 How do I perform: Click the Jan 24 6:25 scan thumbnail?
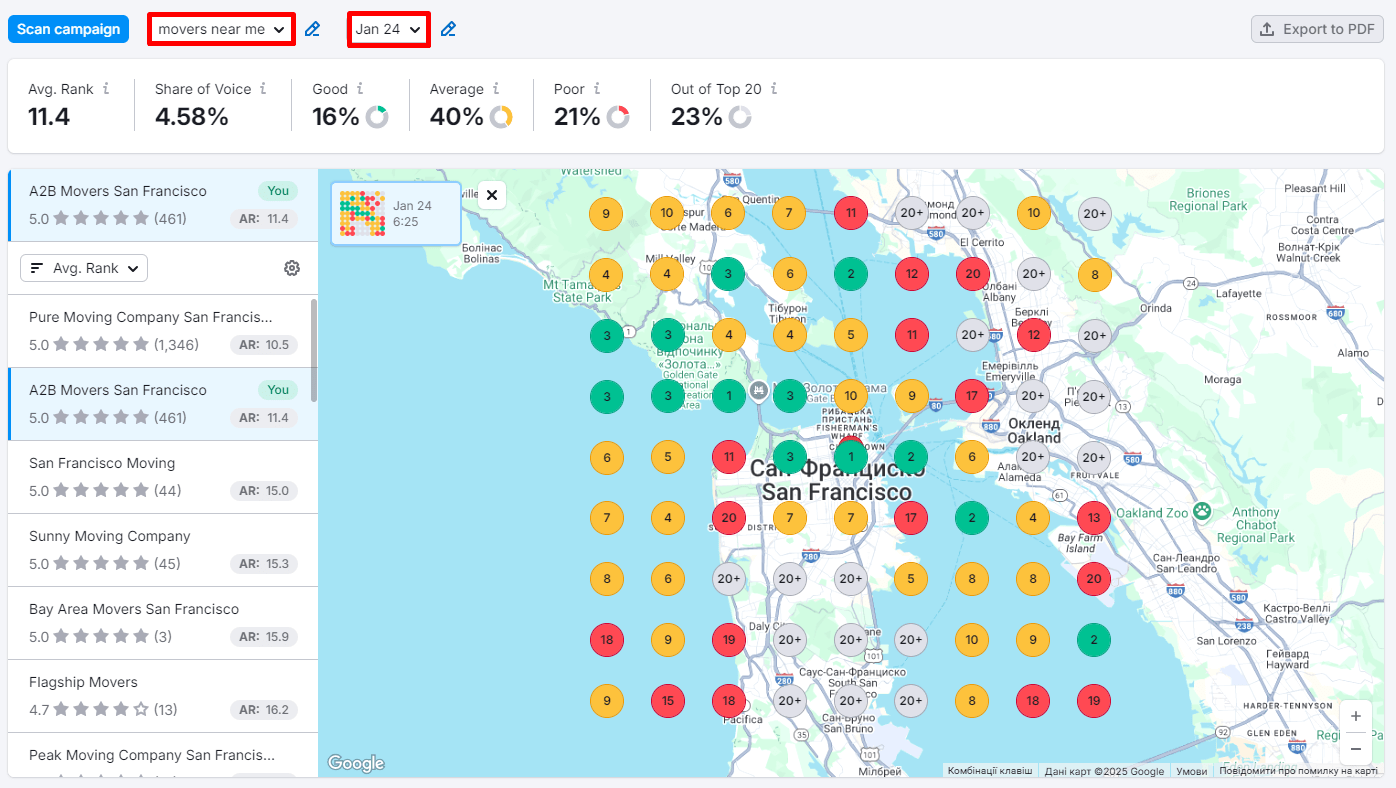coord(396,213)
